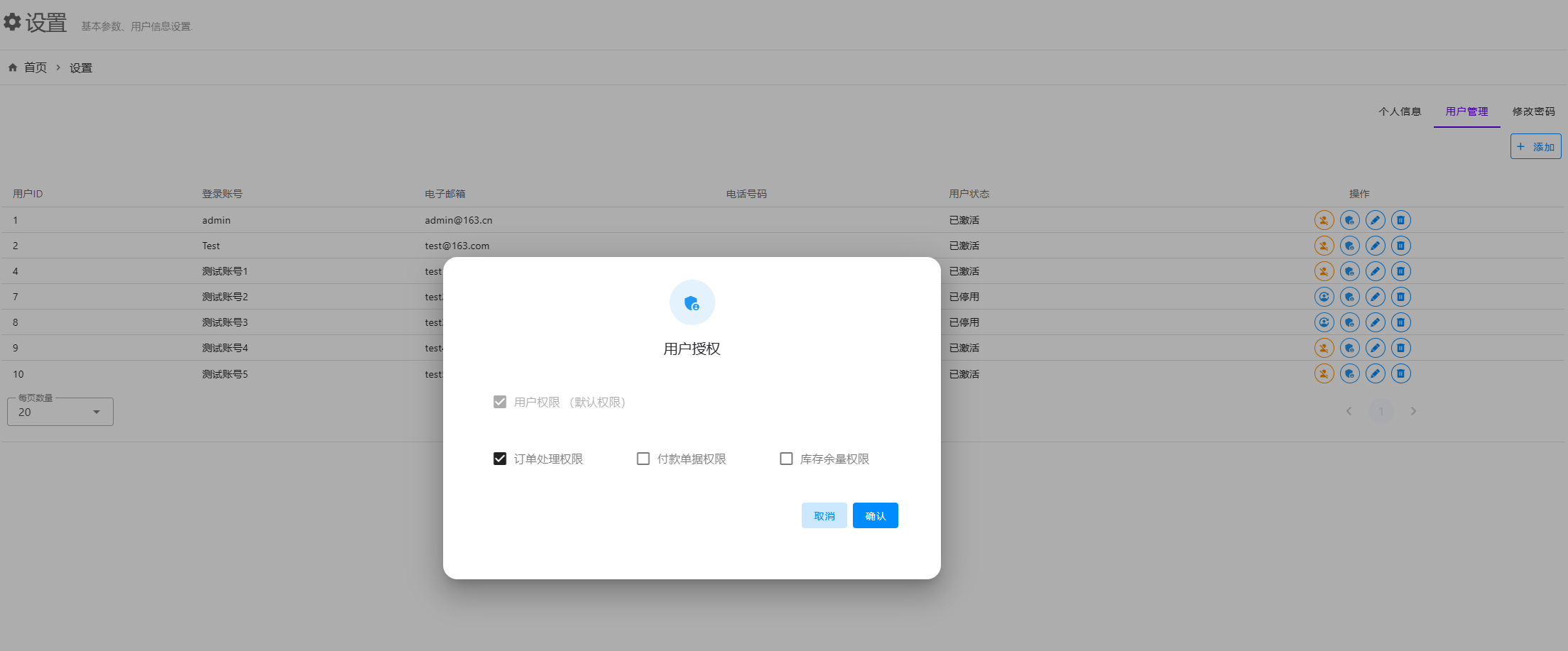Open the 每页数量 dropdown
The width and height of the screenshot is (1568, 651).
tap(60, 412)
